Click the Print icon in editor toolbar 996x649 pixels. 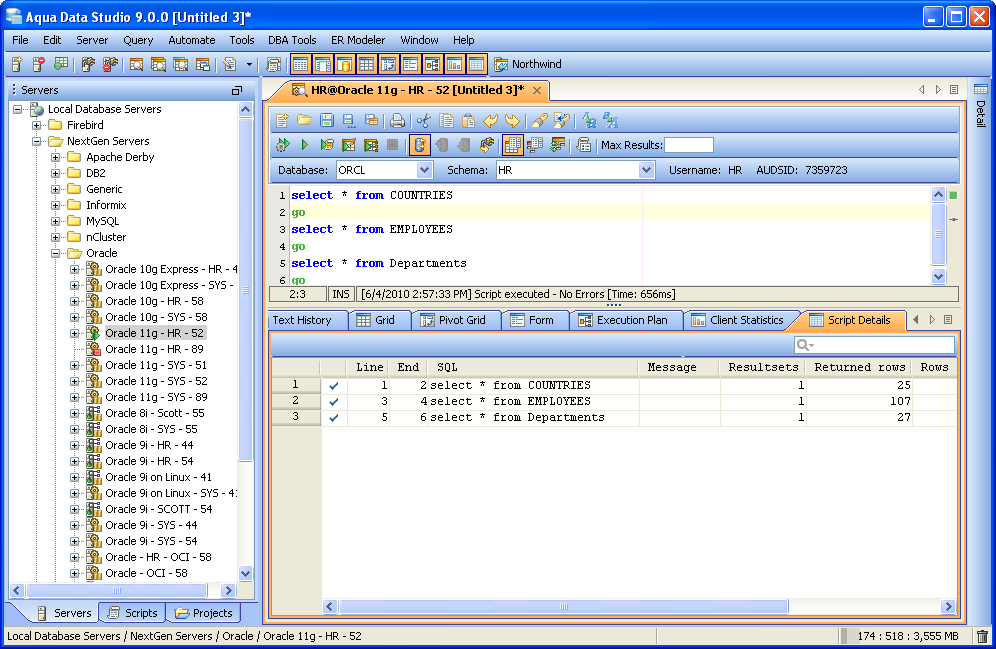[x=398, y=120]
